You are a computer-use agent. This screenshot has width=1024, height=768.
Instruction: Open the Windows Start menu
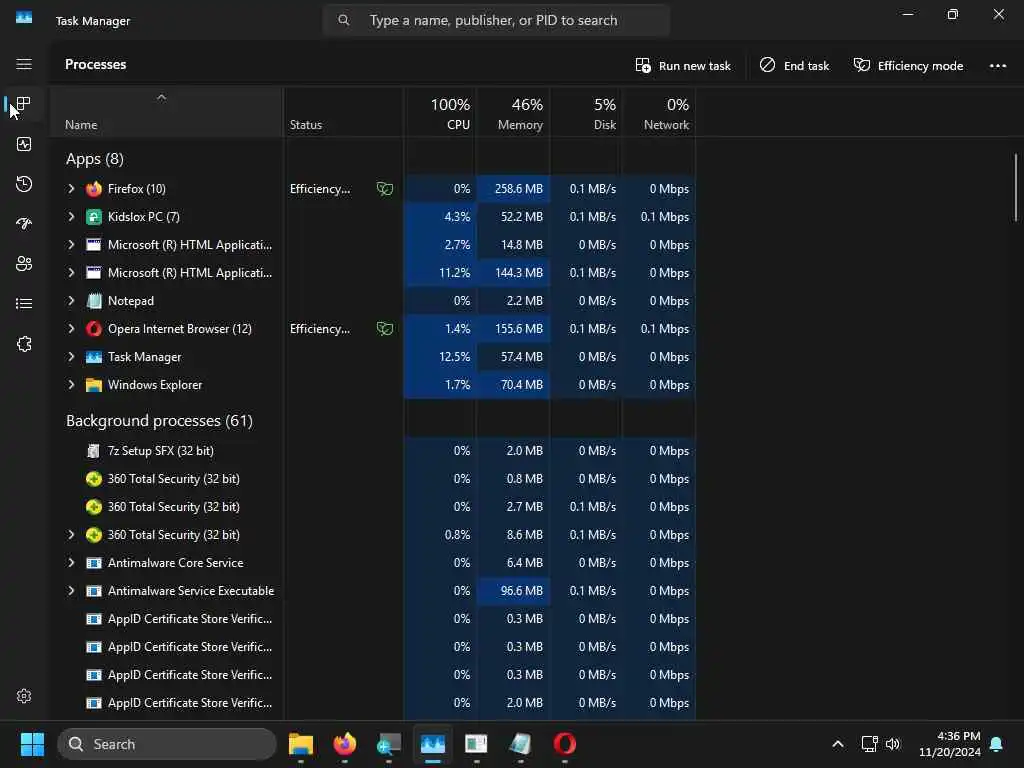32,744
